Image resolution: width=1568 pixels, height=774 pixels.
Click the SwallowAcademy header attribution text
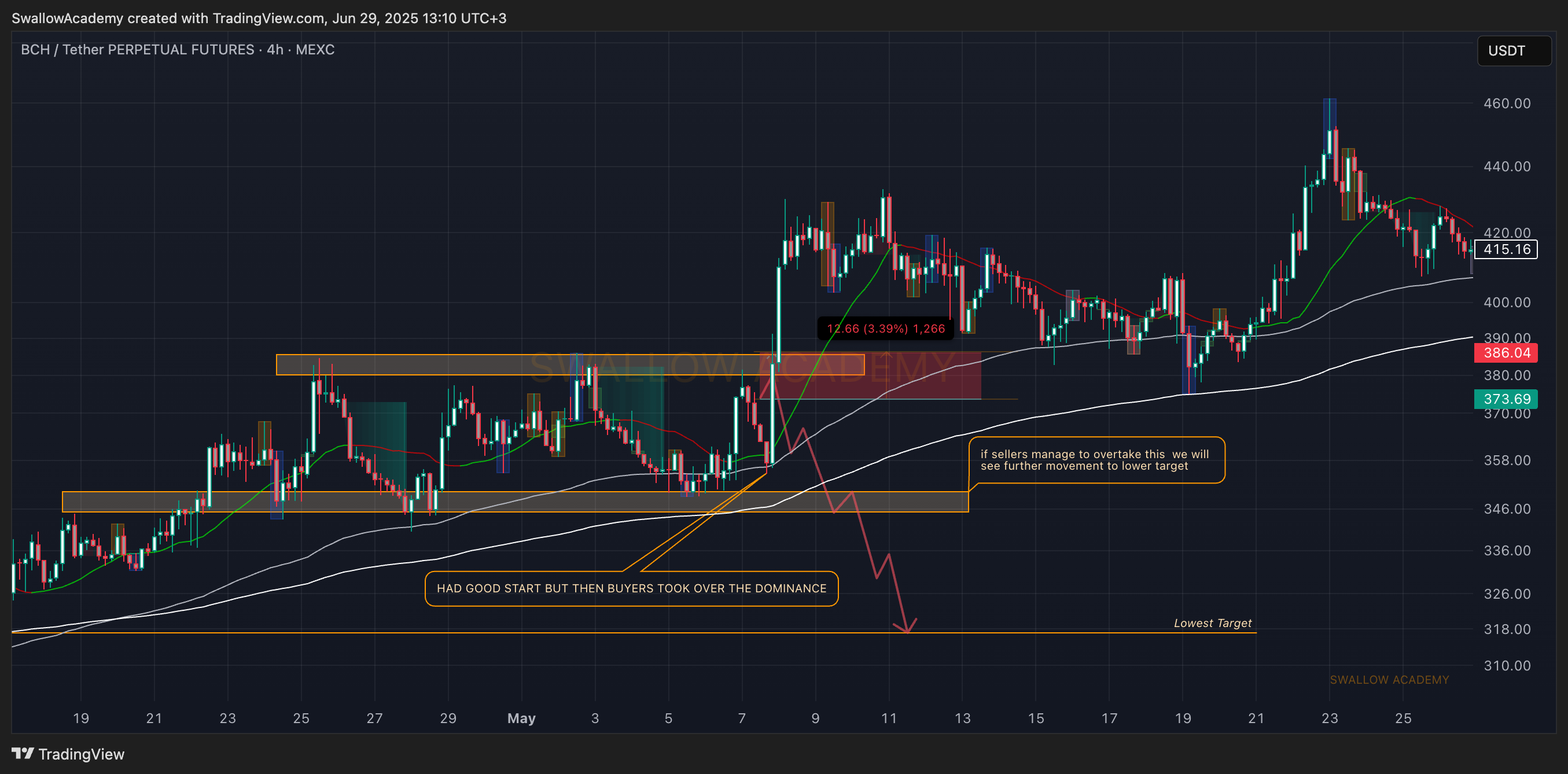coord(259,19)
